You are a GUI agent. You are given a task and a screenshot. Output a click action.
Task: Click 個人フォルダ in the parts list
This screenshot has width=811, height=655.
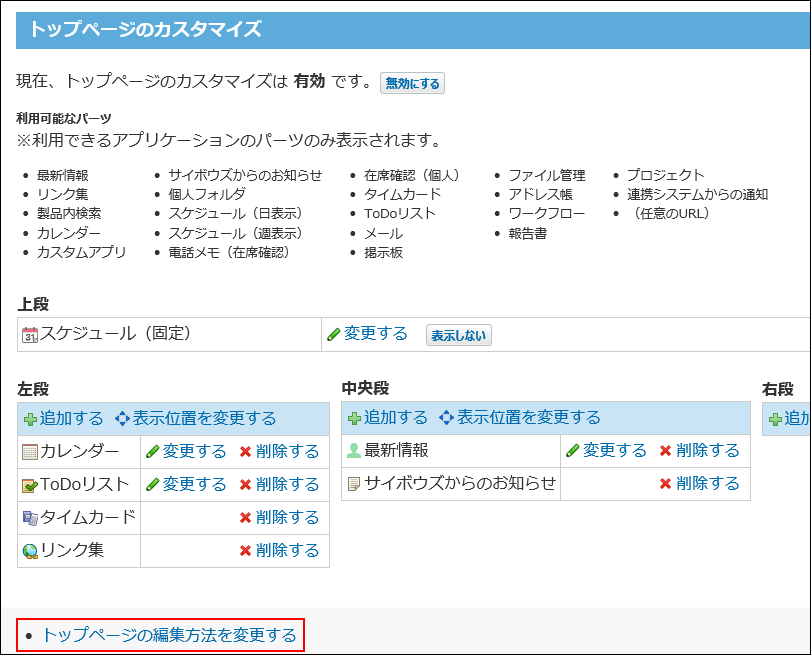[207, 194]
